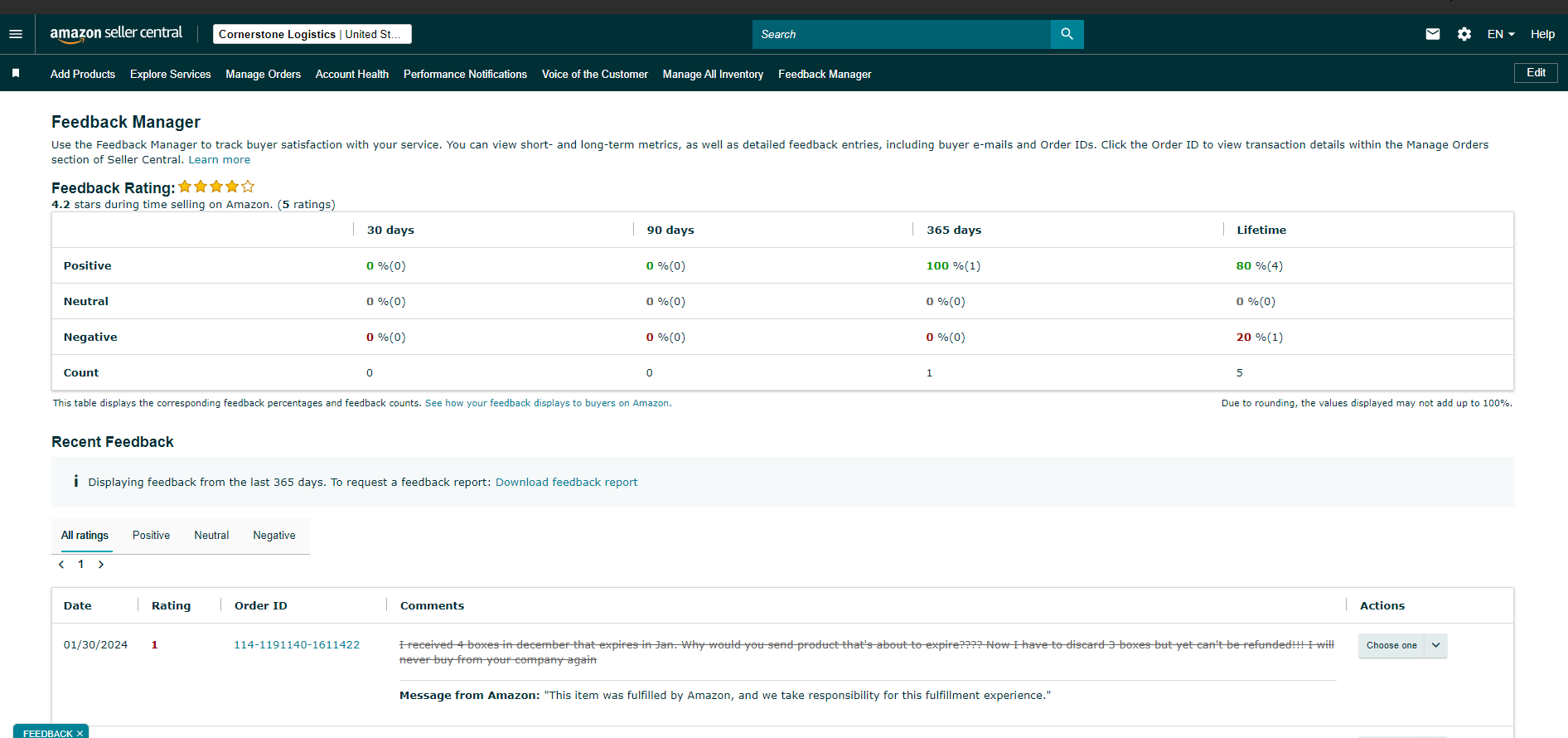Open Voice of the Customer
This screenshot has height=738, width=1568.
coord(595,74)
